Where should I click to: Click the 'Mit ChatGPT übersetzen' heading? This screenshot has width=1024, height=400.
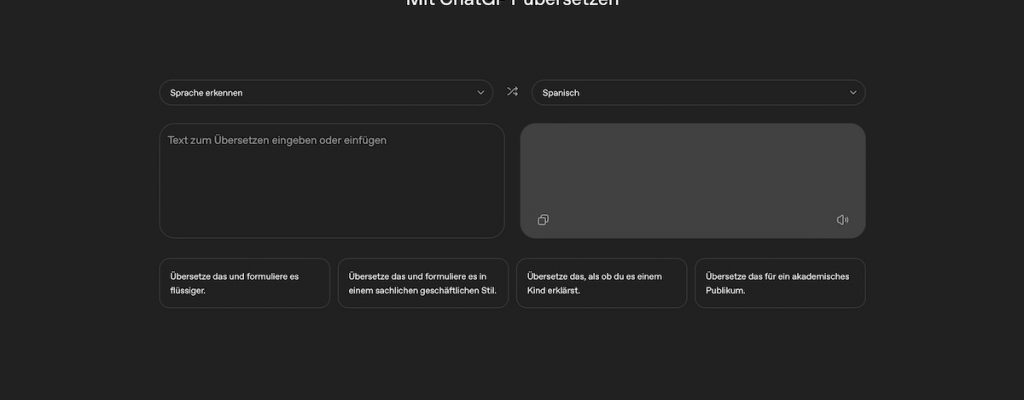[x=512, y=3]
